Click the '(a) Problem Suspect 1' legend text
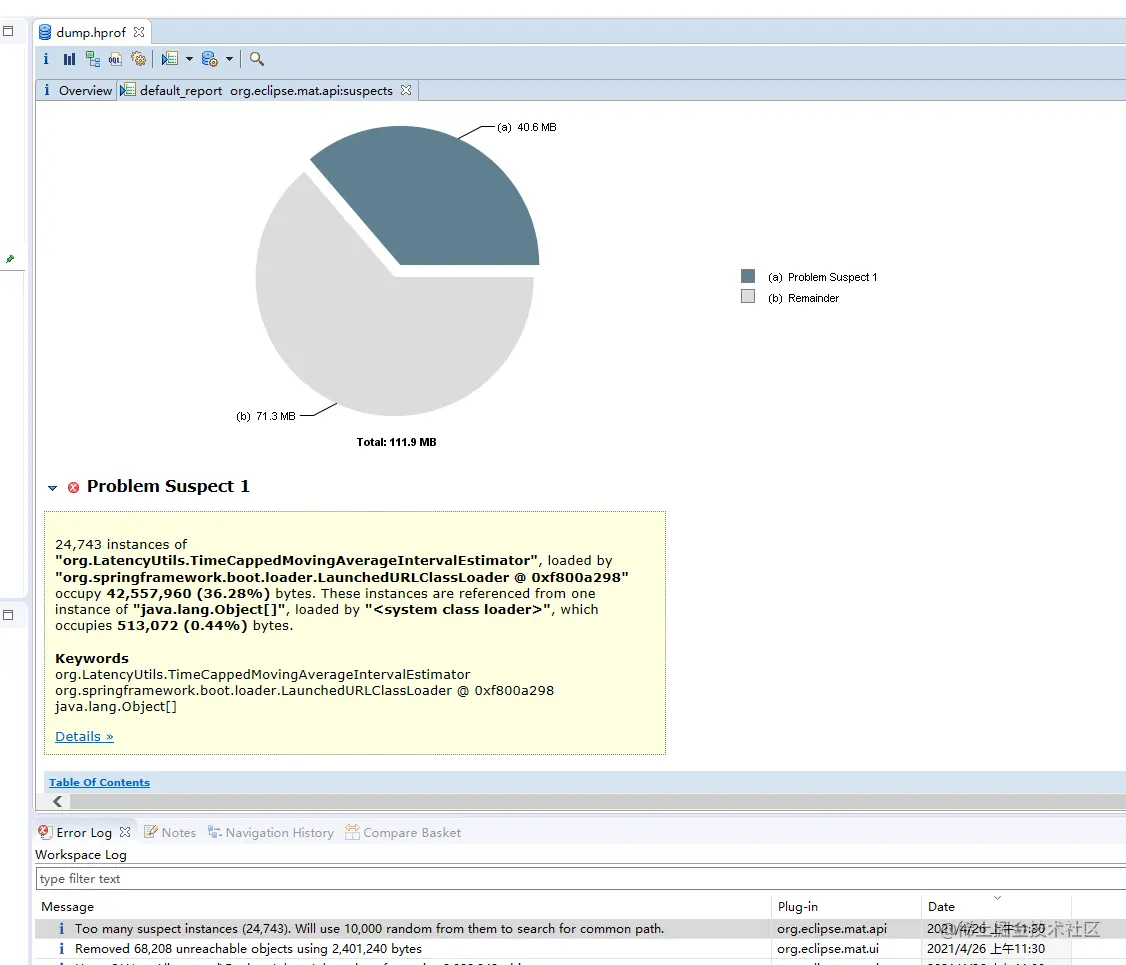Screen dimensions: 1126x965 click(822, 277)
